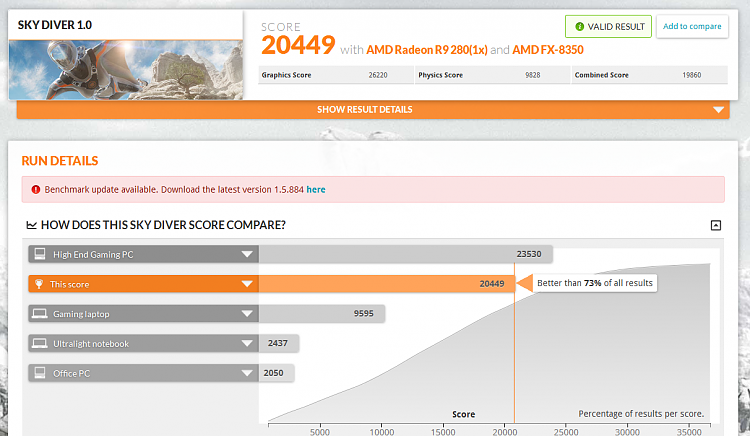This screenshot has height=436, width=750.
Task: Follow the 'here' download link
Action: click(316, 189)
